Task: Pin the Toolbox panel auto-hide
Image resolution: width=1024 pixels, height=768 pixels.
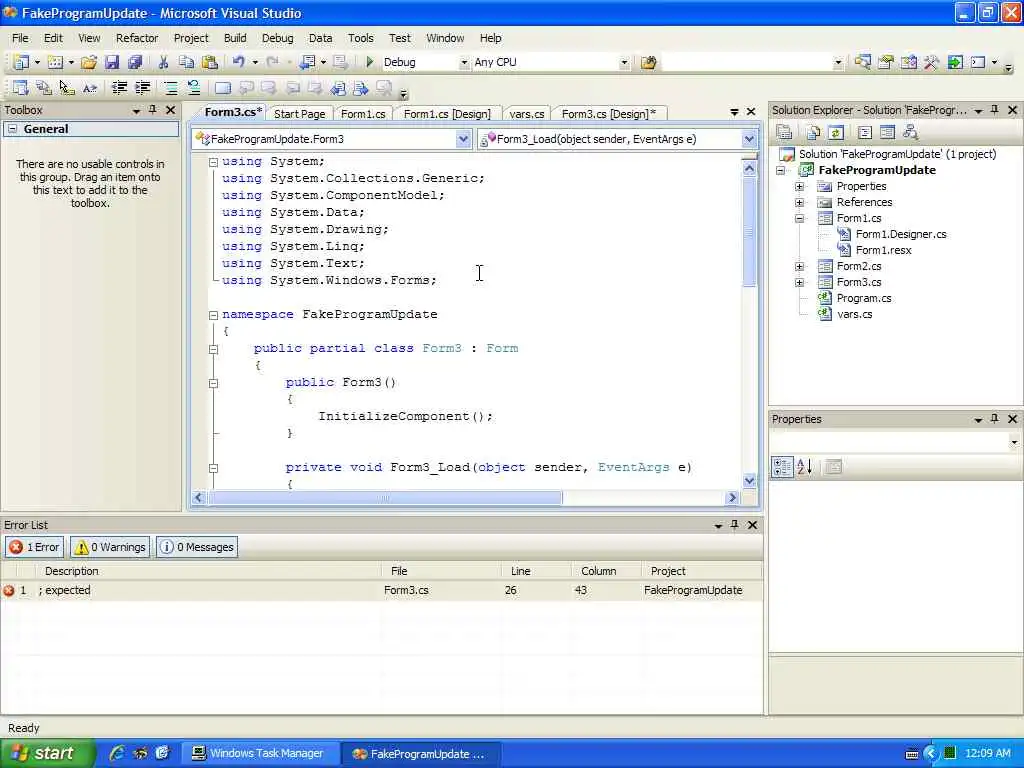Action: [x=153, y=110]
